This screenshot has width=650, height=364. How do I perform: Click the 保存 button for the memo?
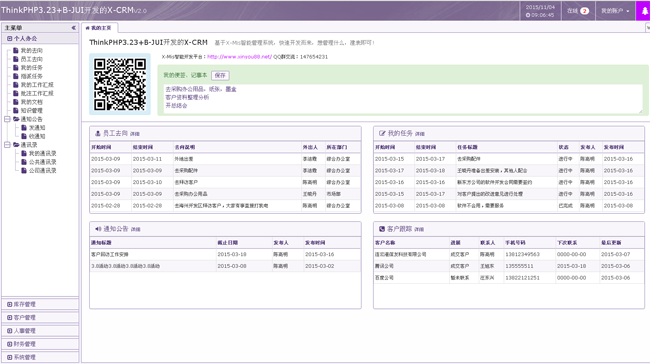[x=220, y=75]
